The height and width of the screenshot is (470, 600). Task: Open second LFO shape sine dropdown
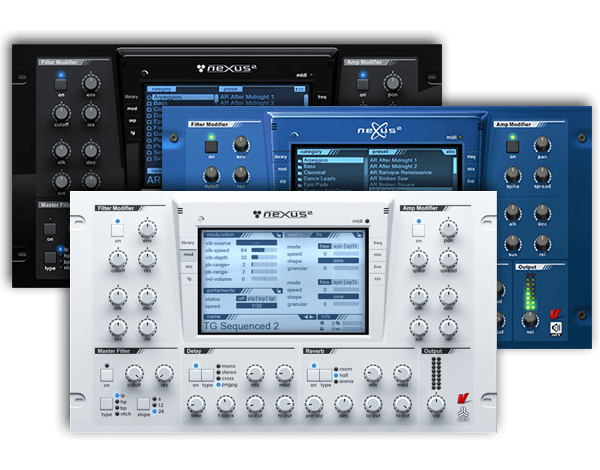coord(338,297)
